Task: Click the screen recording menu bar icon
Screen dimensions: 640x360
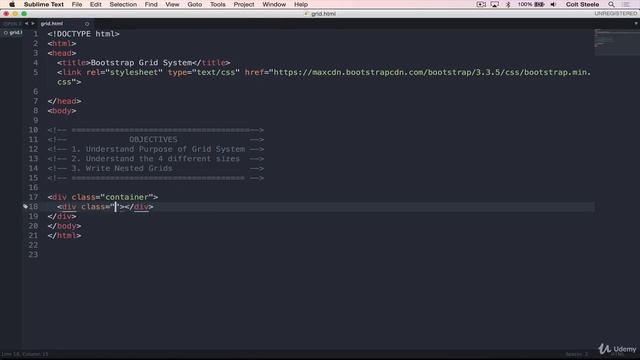Action: tap(481, 4)
